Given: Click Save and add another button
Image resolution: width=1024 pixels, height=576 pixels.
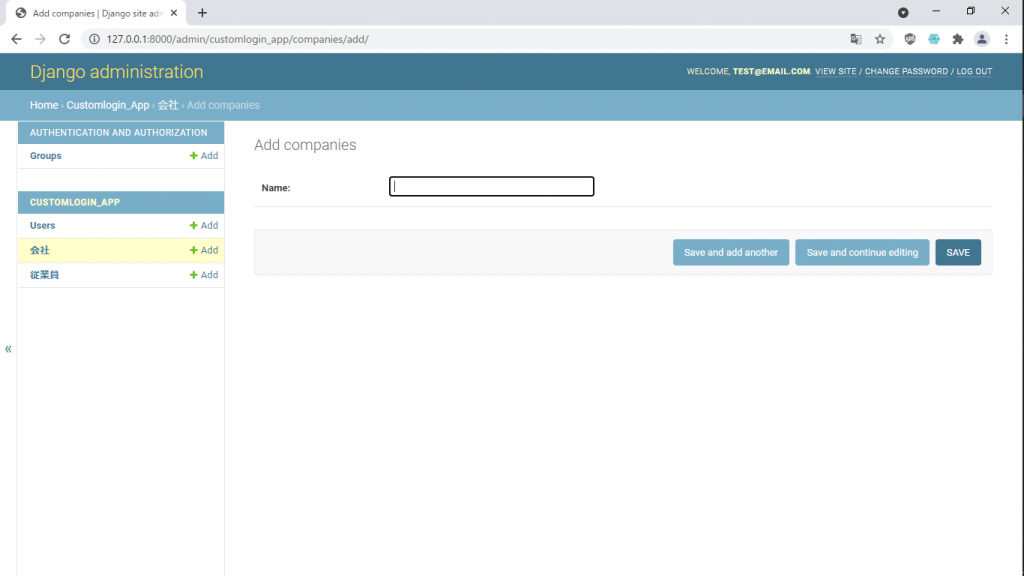Looking at the screenshot, I should (731, 253).
